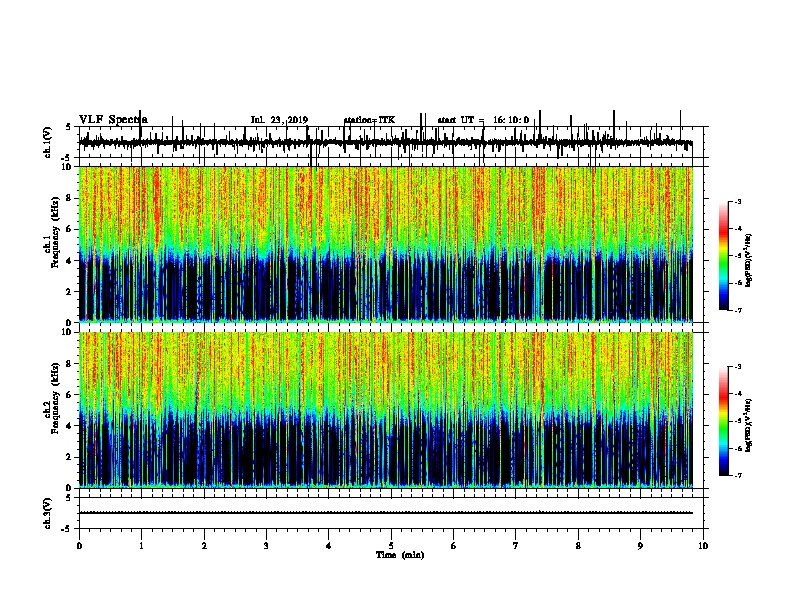The image size is (792, 612).
Task: Click the 'start UT = 16:10:0' label
Action: (x=483, y=120)
